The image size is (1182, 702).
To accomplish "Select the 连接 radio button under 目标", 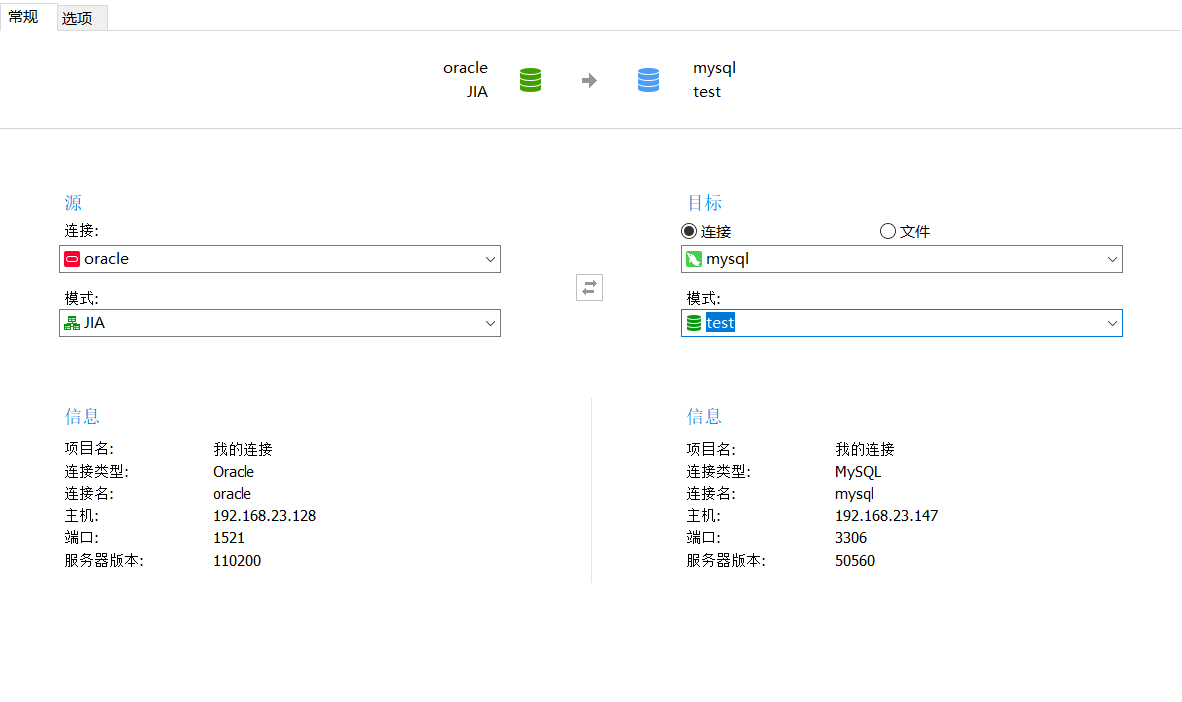I will pos(689,231).
